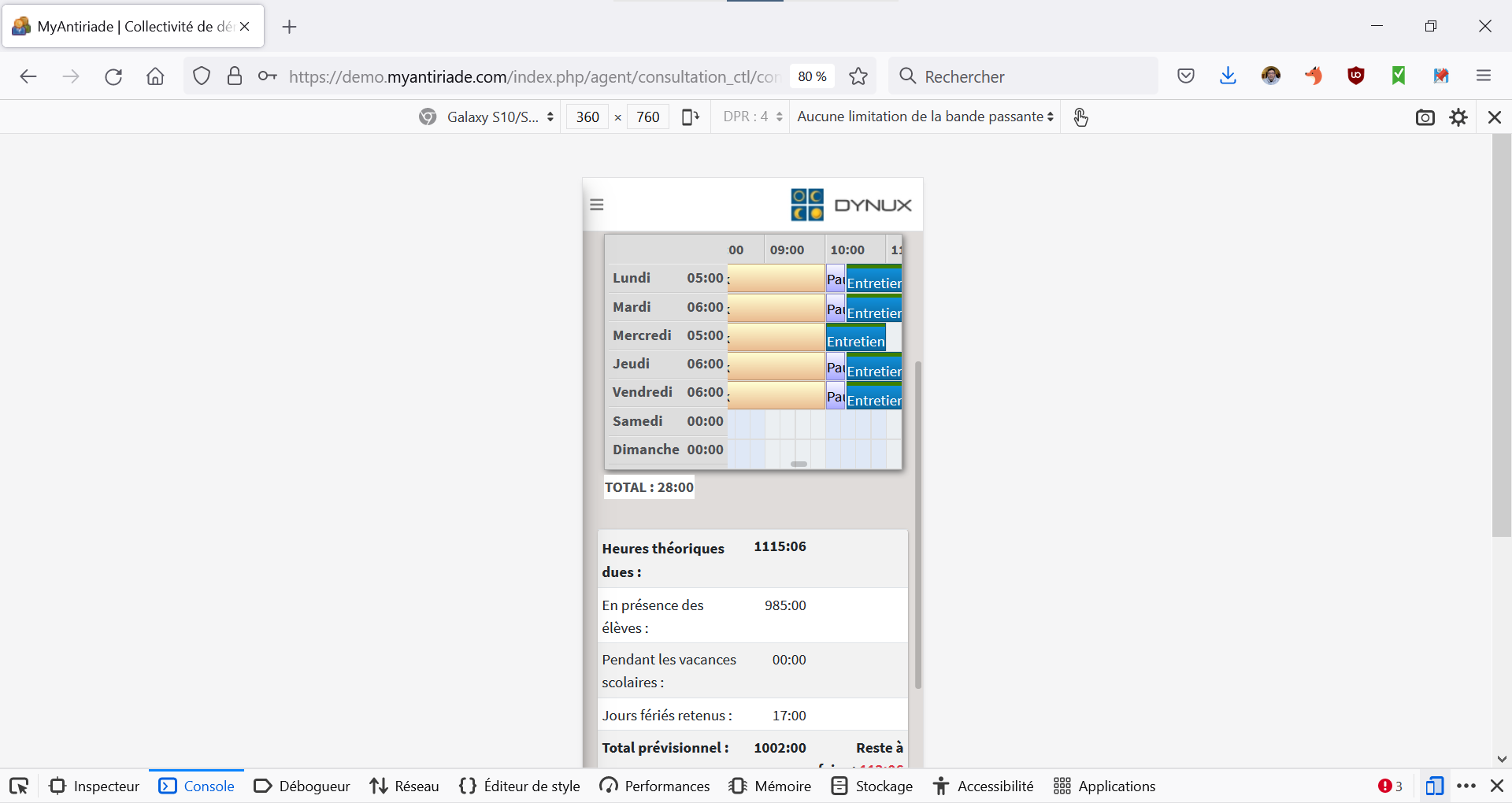The height and width of the screenshot is (803, 1512).
Task: Click the 09:00 column header
Action: pos(787,250)
